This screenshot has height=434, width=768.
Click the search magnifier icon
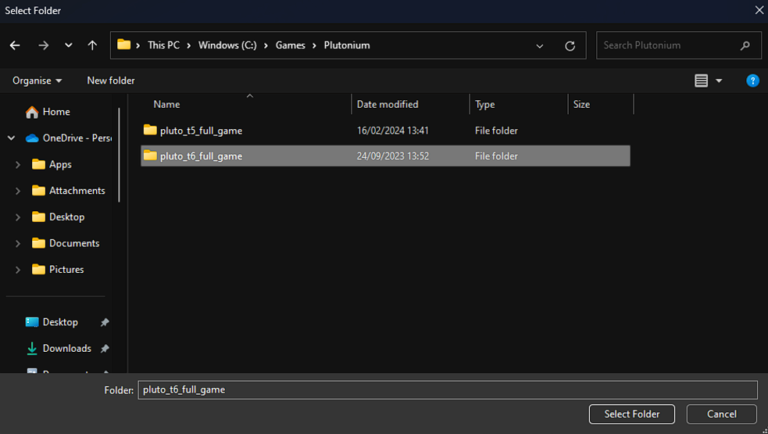pyautogui.click(x=745, y=46)
